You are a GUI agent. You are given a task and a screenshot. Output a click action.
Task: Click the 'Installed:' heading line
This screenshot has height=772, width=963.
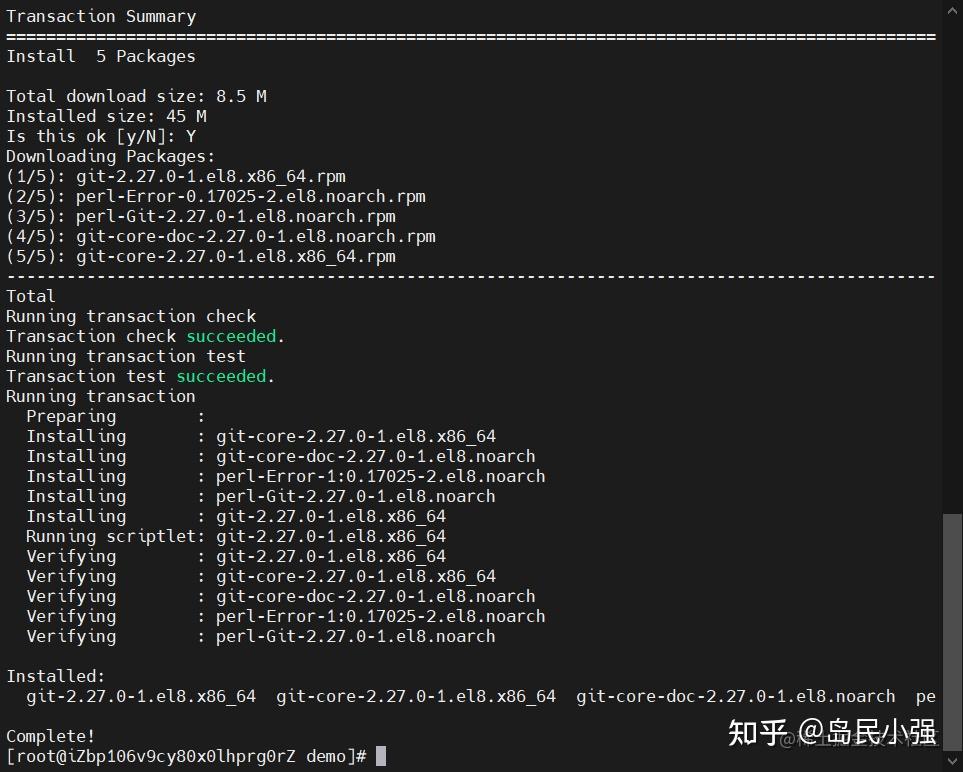[x=56, y=676]
